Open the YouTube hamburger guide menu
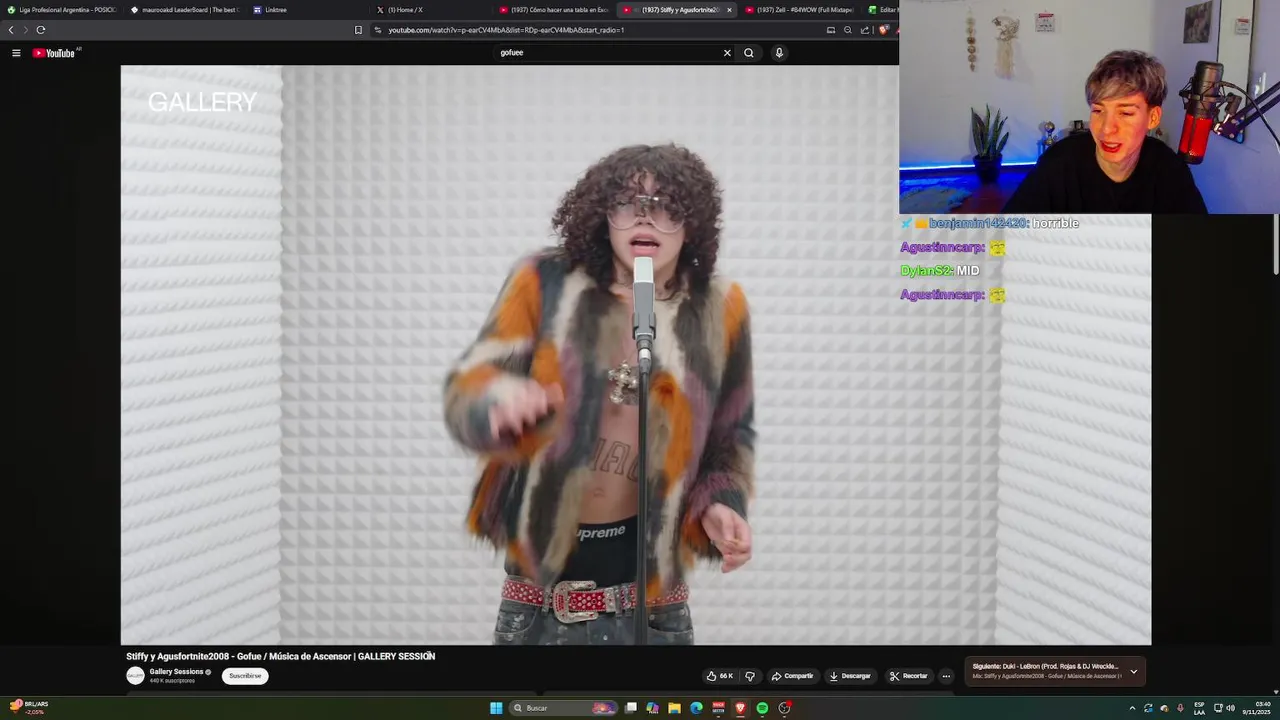This screenshot has width=1280, height=720. [x=16, y=53]
